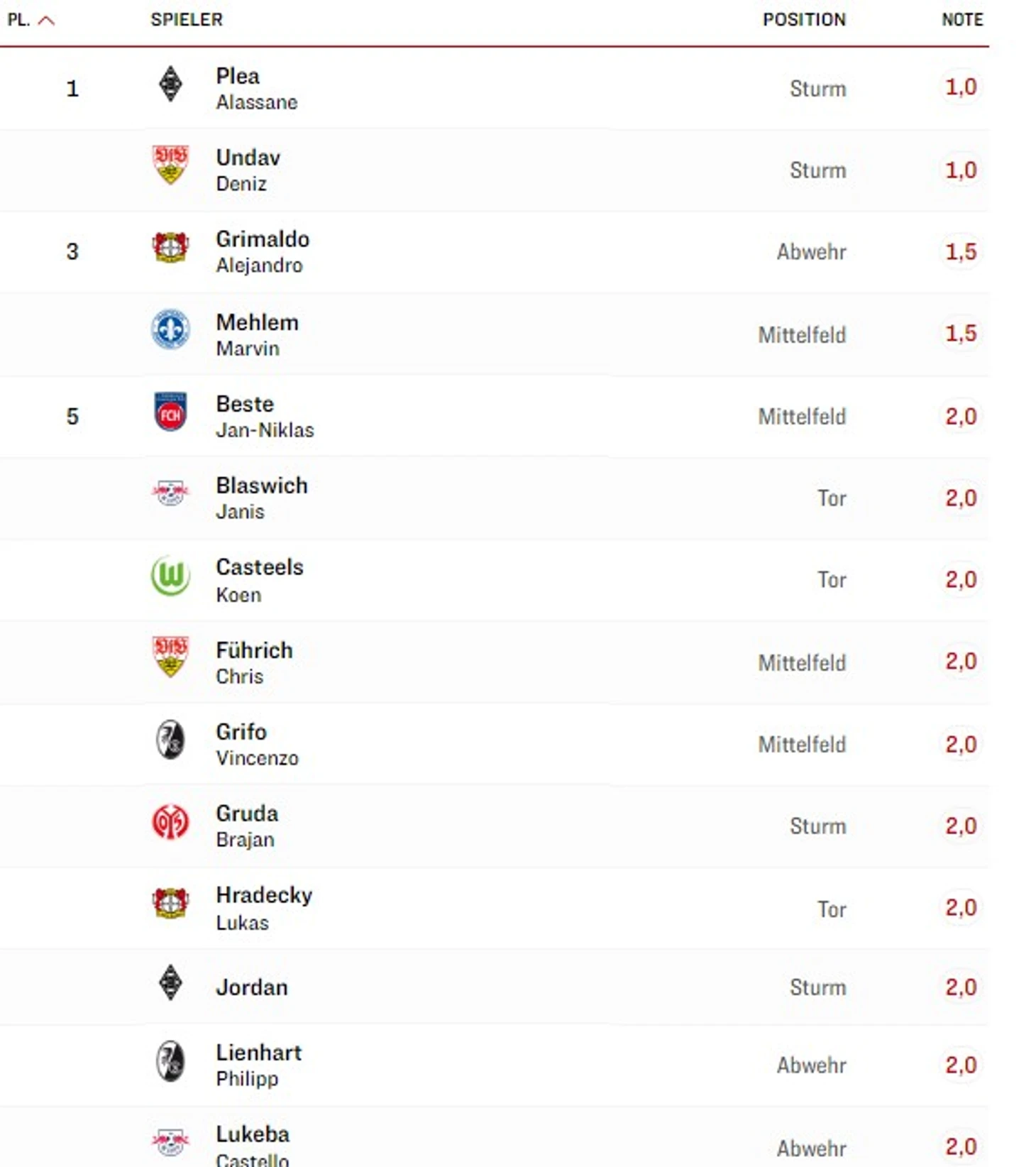1036x1167 pixels.
Task: Sort table by the NOTE column header
Action: point(962,20)
